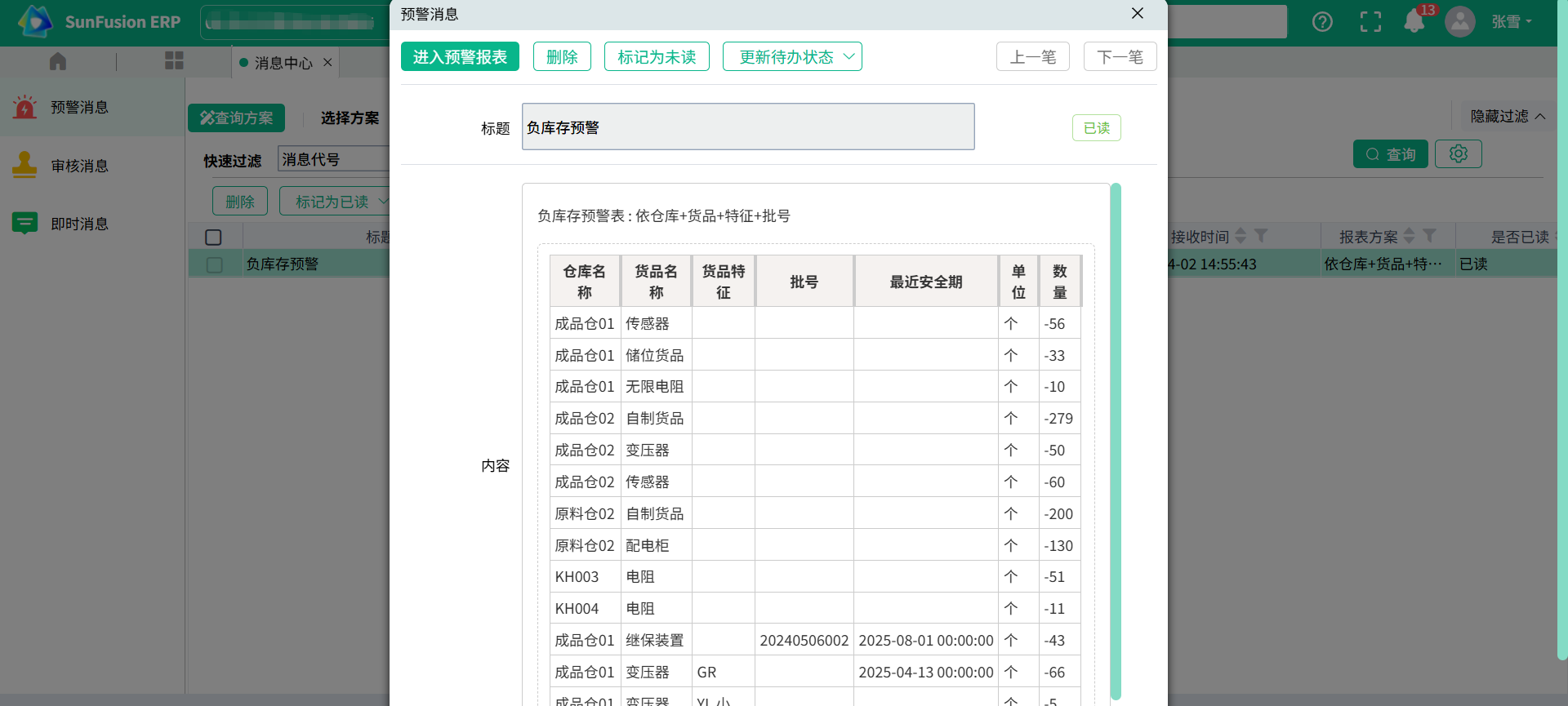Collapse filters with 隐藏过滤
The height and width of the screenshot is (706, 1568).
[1507, 117]
